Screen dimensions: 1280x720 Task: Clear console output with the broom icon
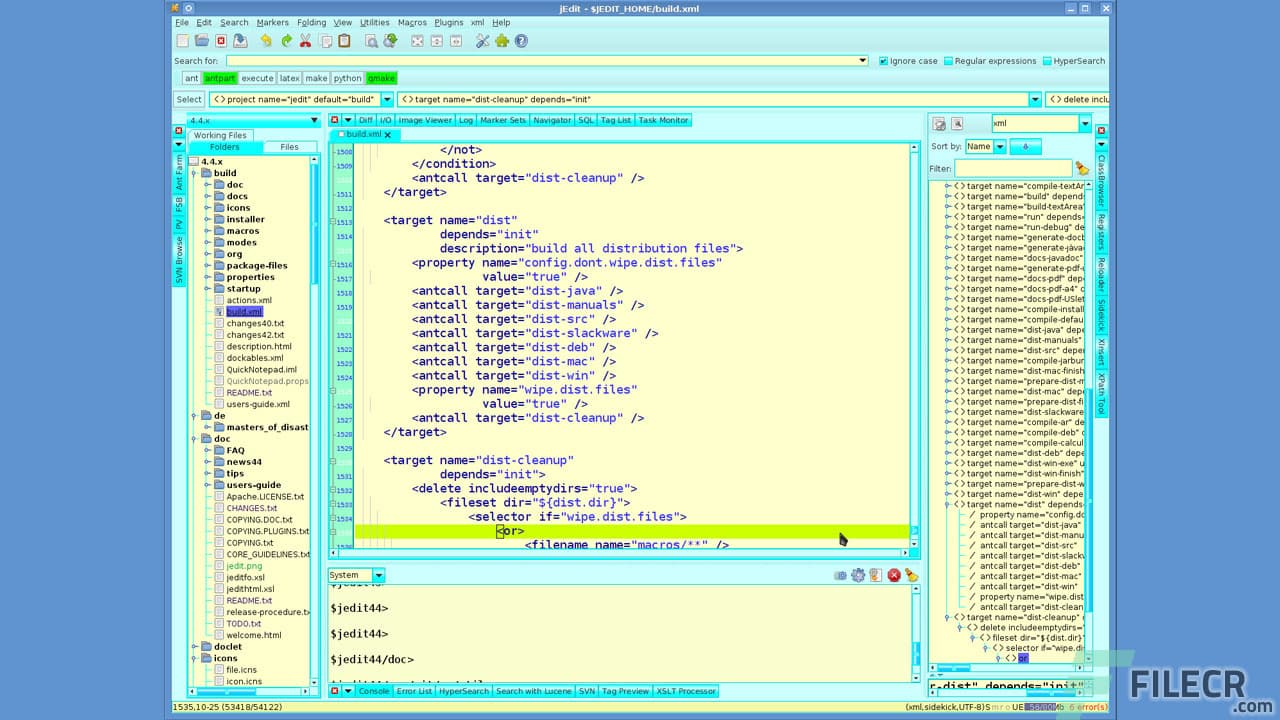pyautogui.click(x=909, y=575)
